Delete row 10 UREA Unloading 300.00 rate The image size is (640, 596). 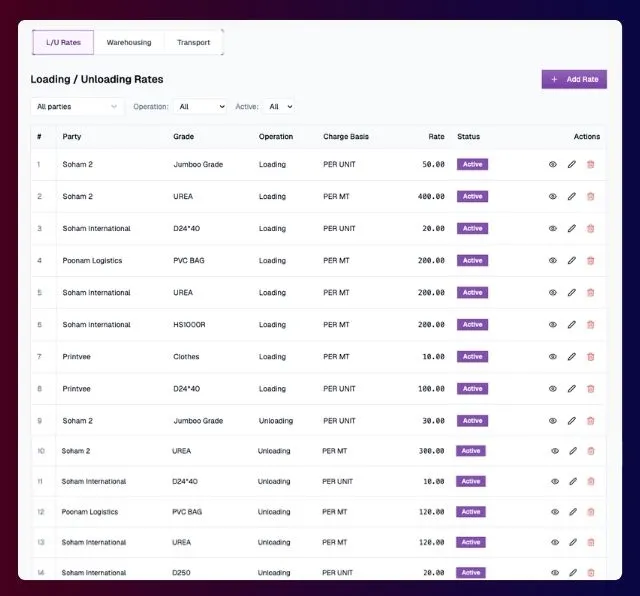coord(591,451)
